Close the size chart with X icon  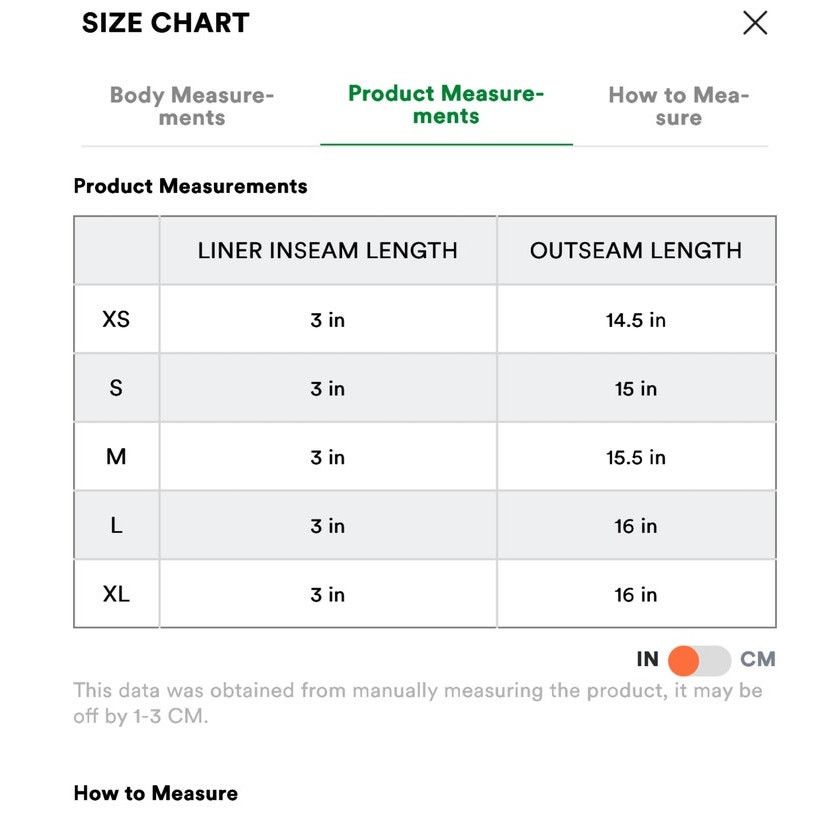tap(755, 23)
